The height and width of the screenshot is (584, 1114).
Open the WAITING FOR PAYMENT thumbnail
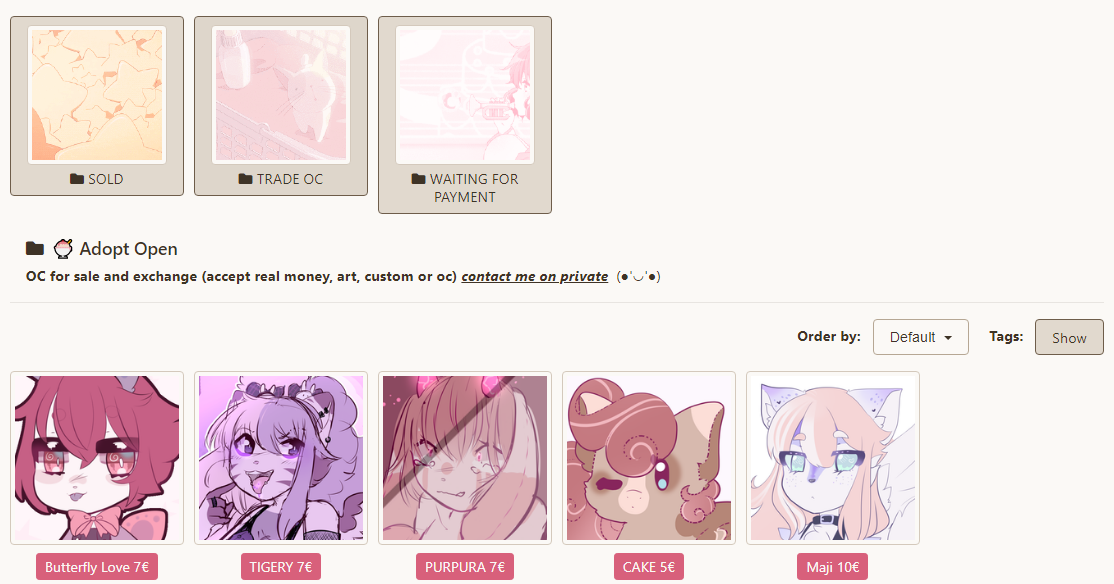click(x=465, y=95)
